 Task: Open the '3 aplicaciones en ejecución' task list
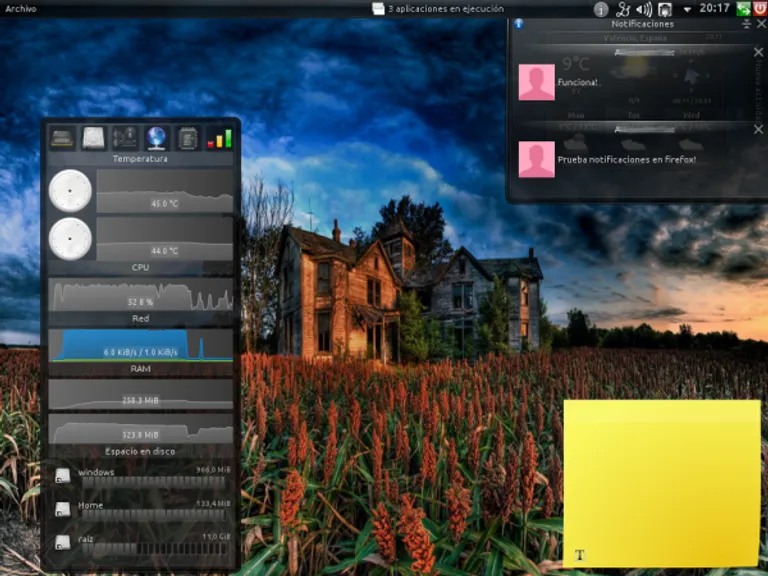click(438, 8)
